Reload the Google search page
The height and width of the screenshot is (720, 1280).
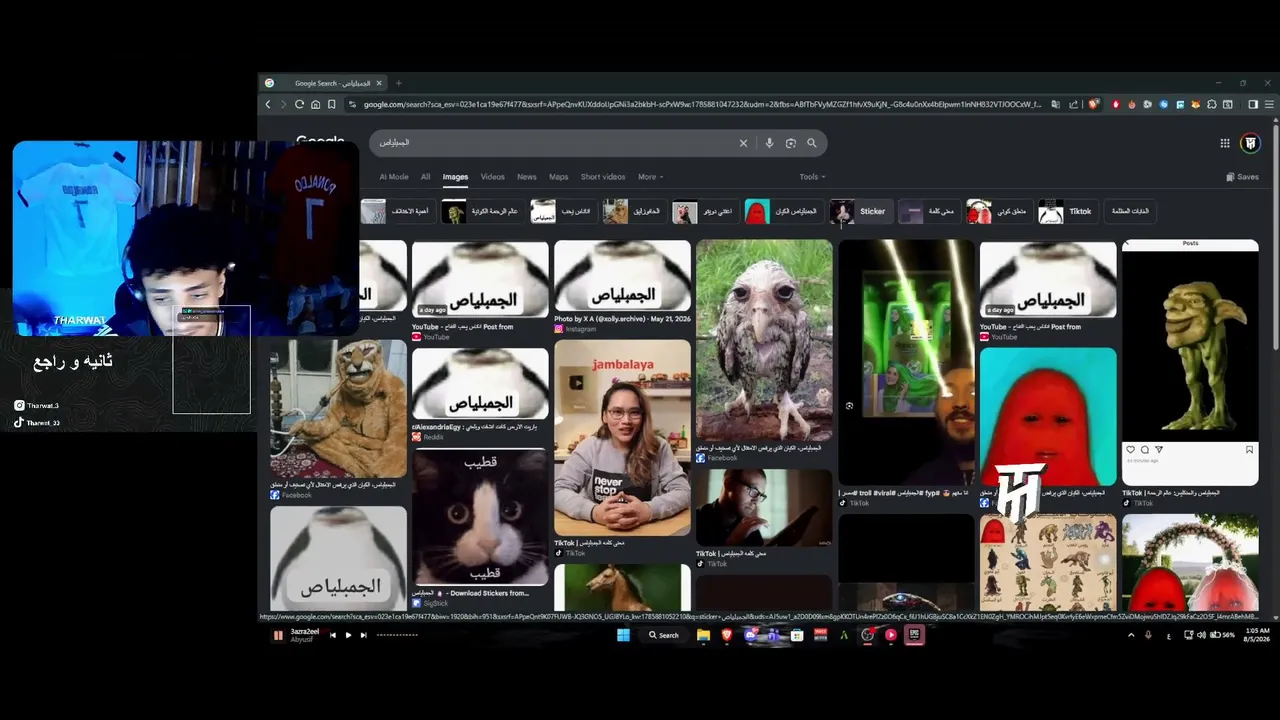pos(299,104)
